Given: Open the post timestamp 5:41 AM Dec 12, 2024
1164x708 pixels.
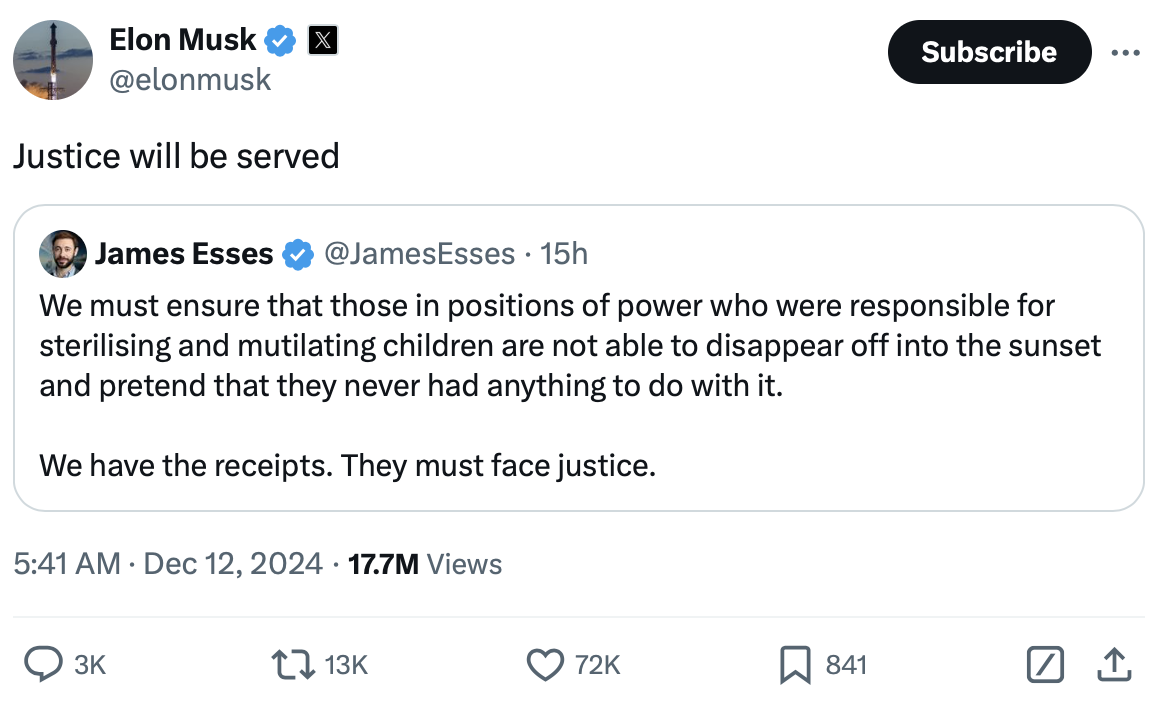Looking at the screenshot, I should [x=168, y=564].
